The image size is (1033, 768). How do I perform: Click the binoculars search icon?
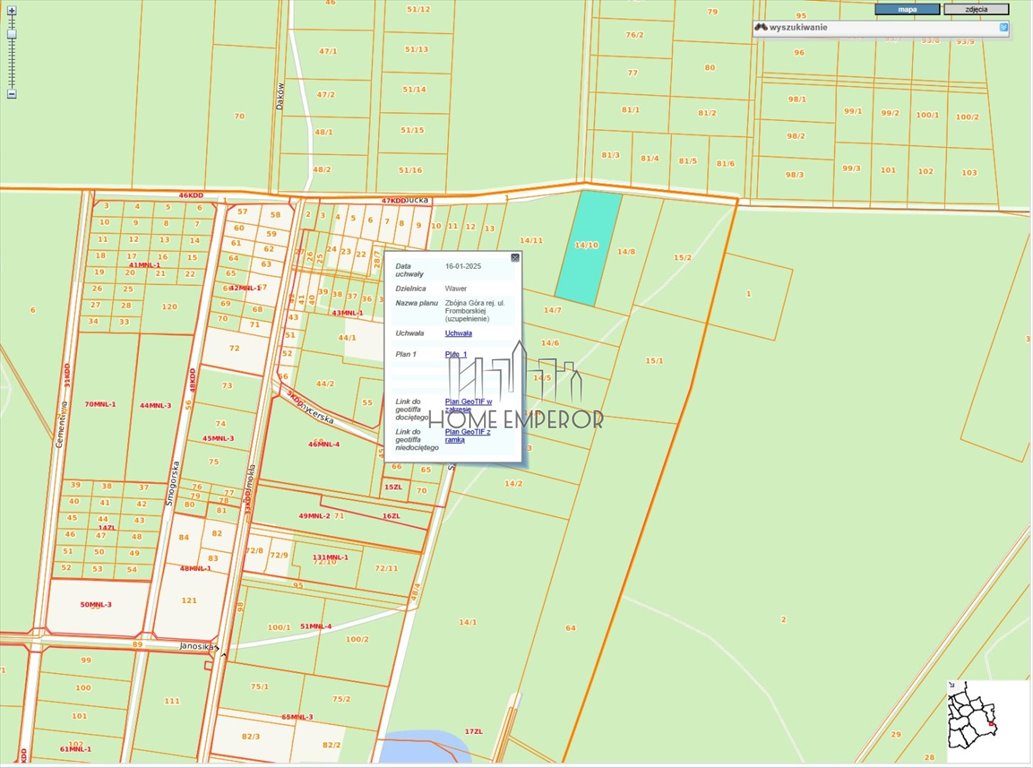click(761, 27)
